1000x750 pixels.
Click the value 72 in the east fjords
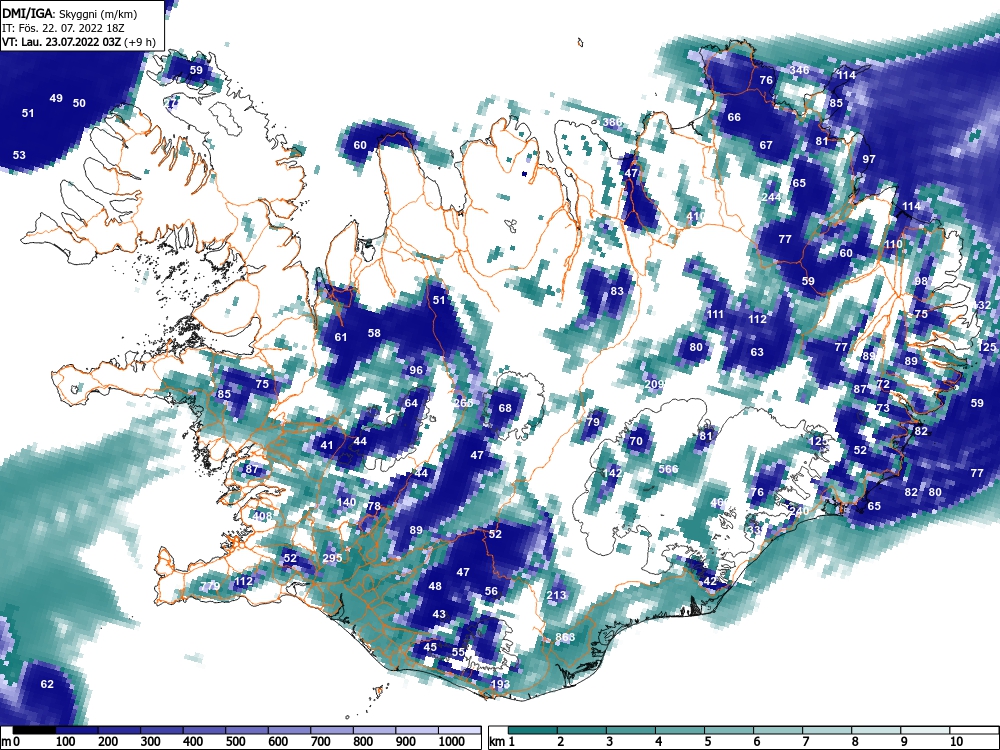(x=883, y=385)
